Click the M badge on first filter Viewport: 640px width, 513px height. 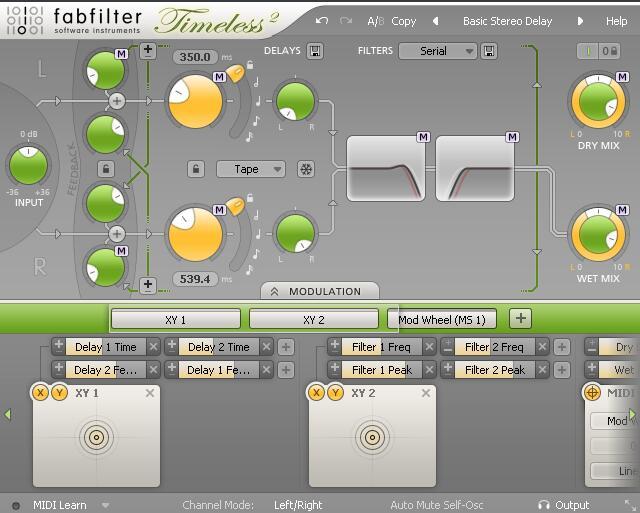(423, 137)
